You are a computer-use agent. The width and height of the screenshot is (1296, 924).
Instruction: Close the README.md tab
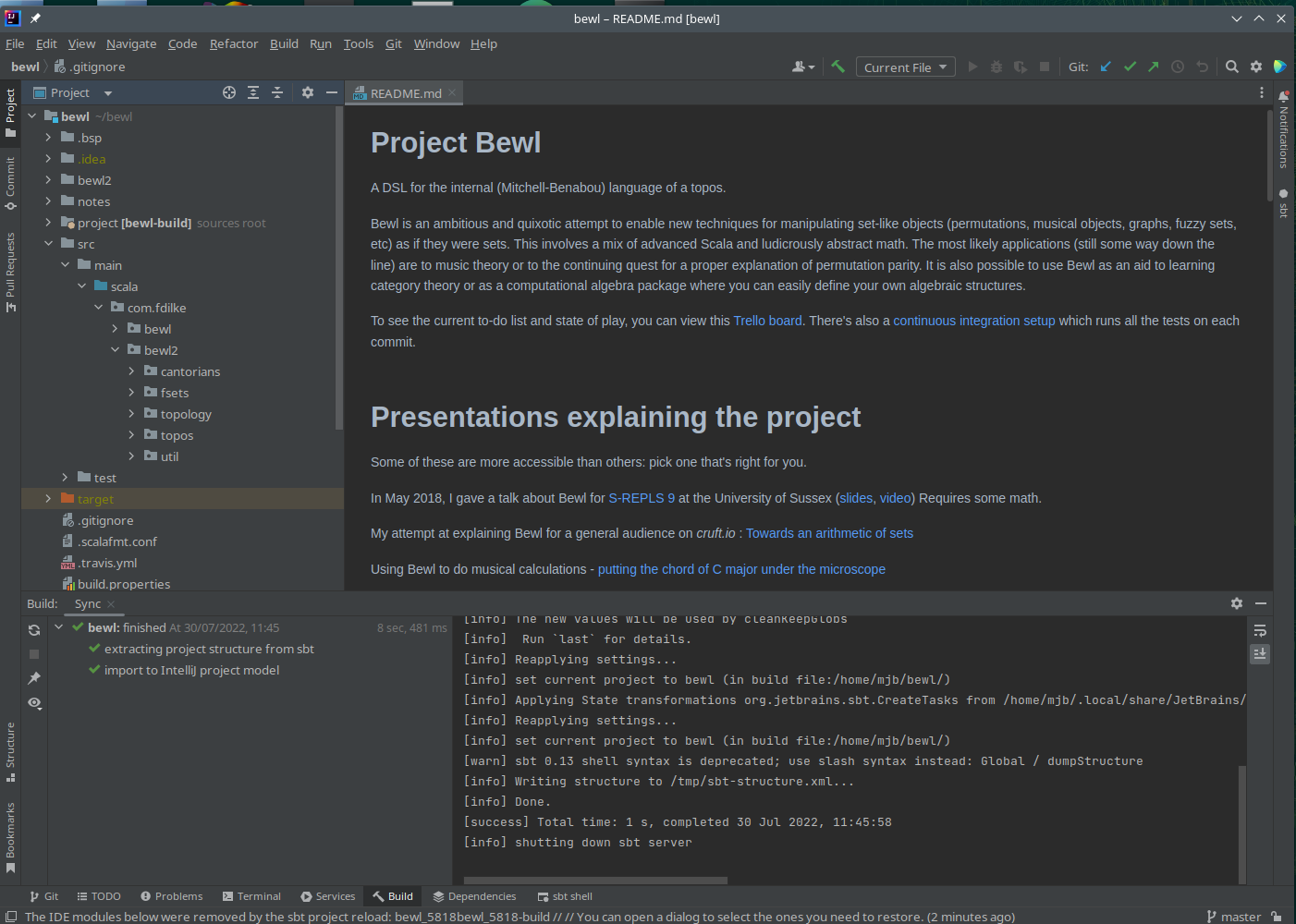tap(452, 93)
